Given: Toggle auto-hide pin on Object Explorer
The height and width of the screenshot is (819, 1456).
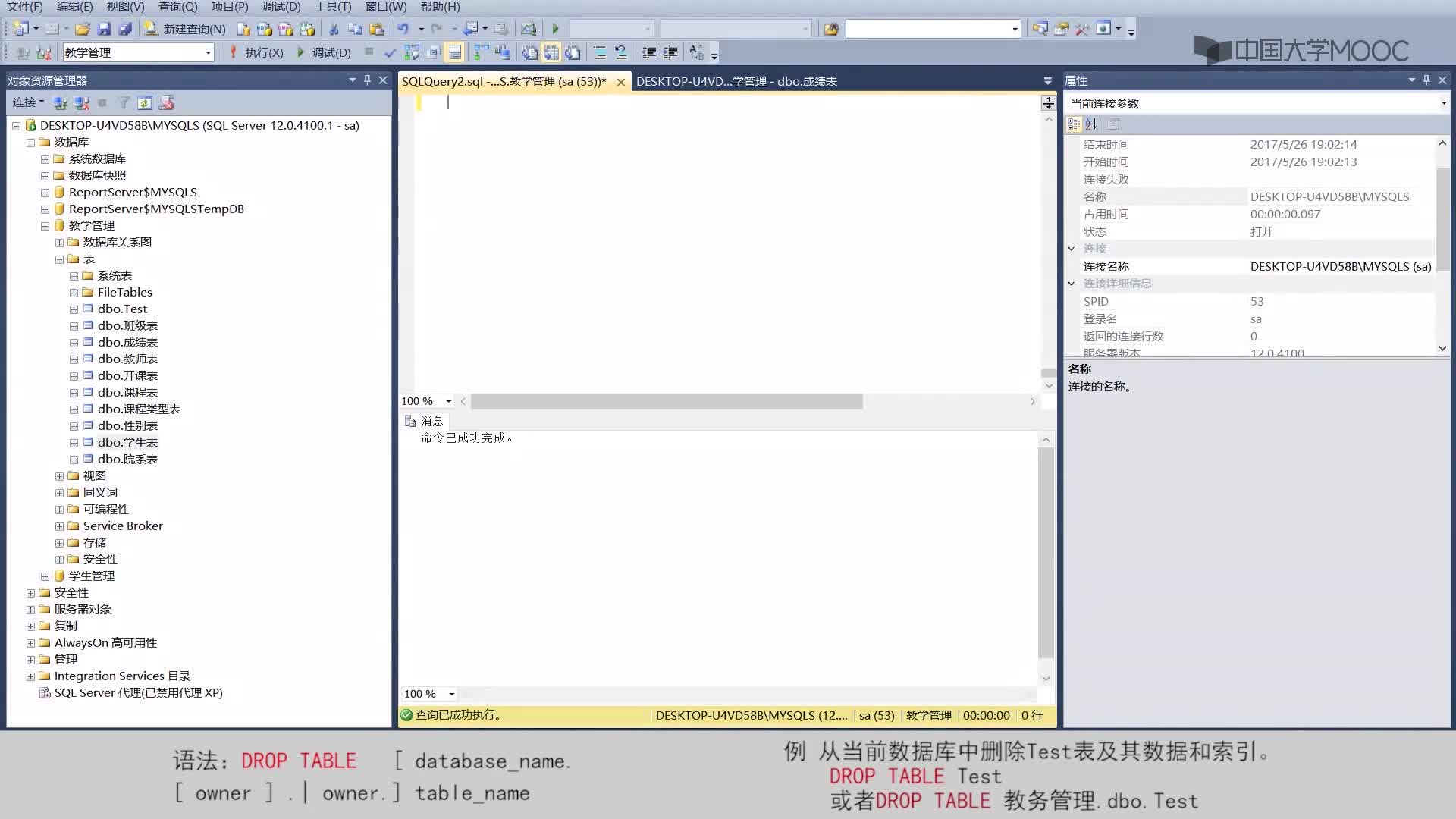Looking at the screenshot, I should pyautogui.click(x=367, y=80).
